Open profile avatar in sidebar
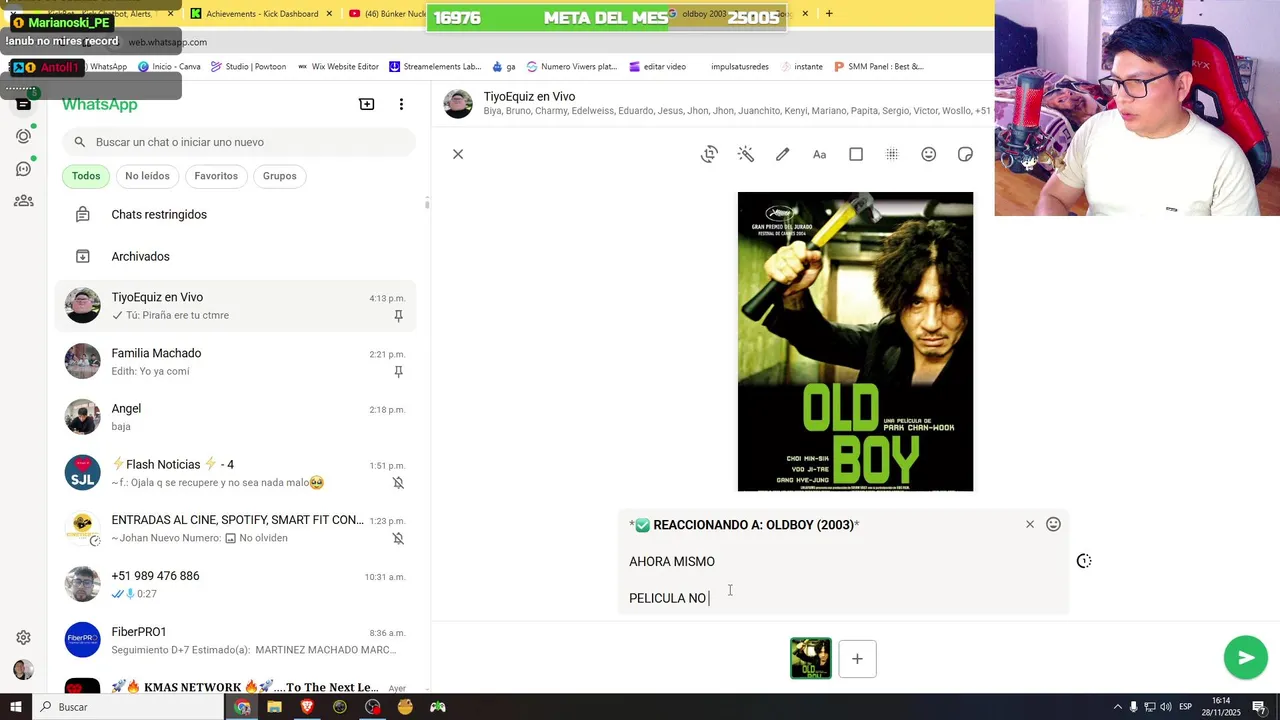 (x=23, y=670)
